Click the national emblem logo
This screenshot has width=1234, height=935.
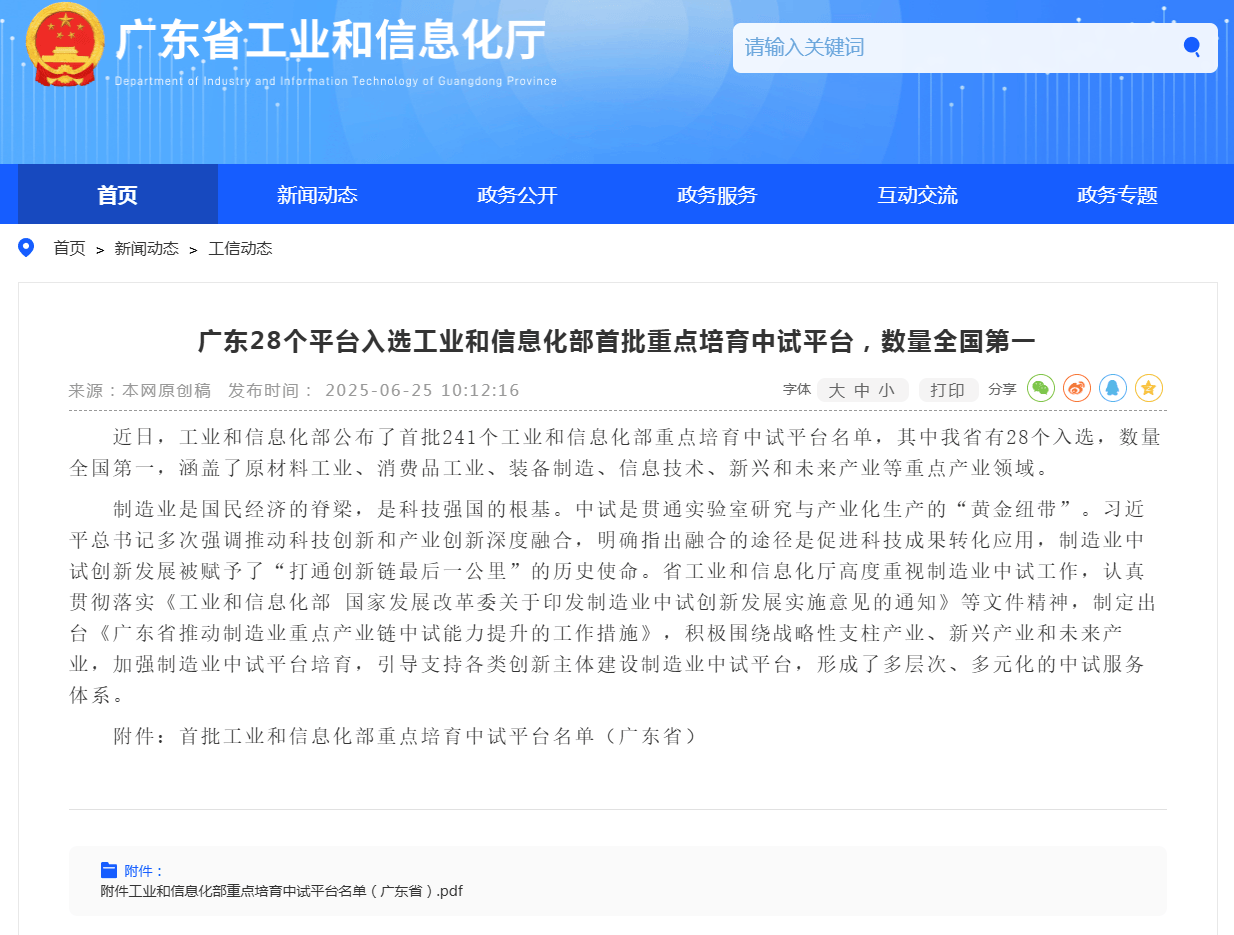tap(64, 45)
